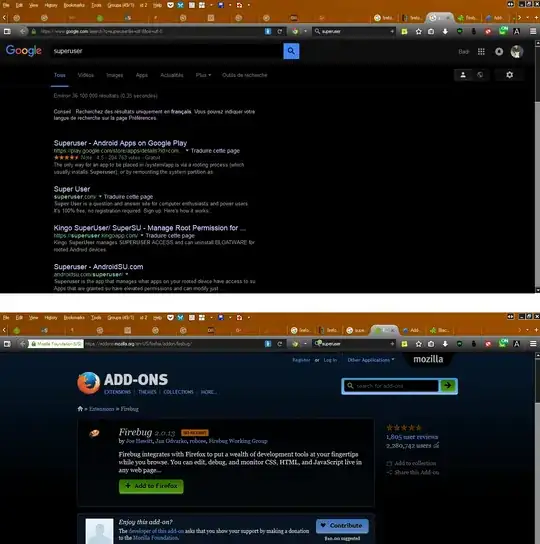Open Superuser - Android Apps on Google Play result
The height and width of the screenshot is (544, 540).
120,143
